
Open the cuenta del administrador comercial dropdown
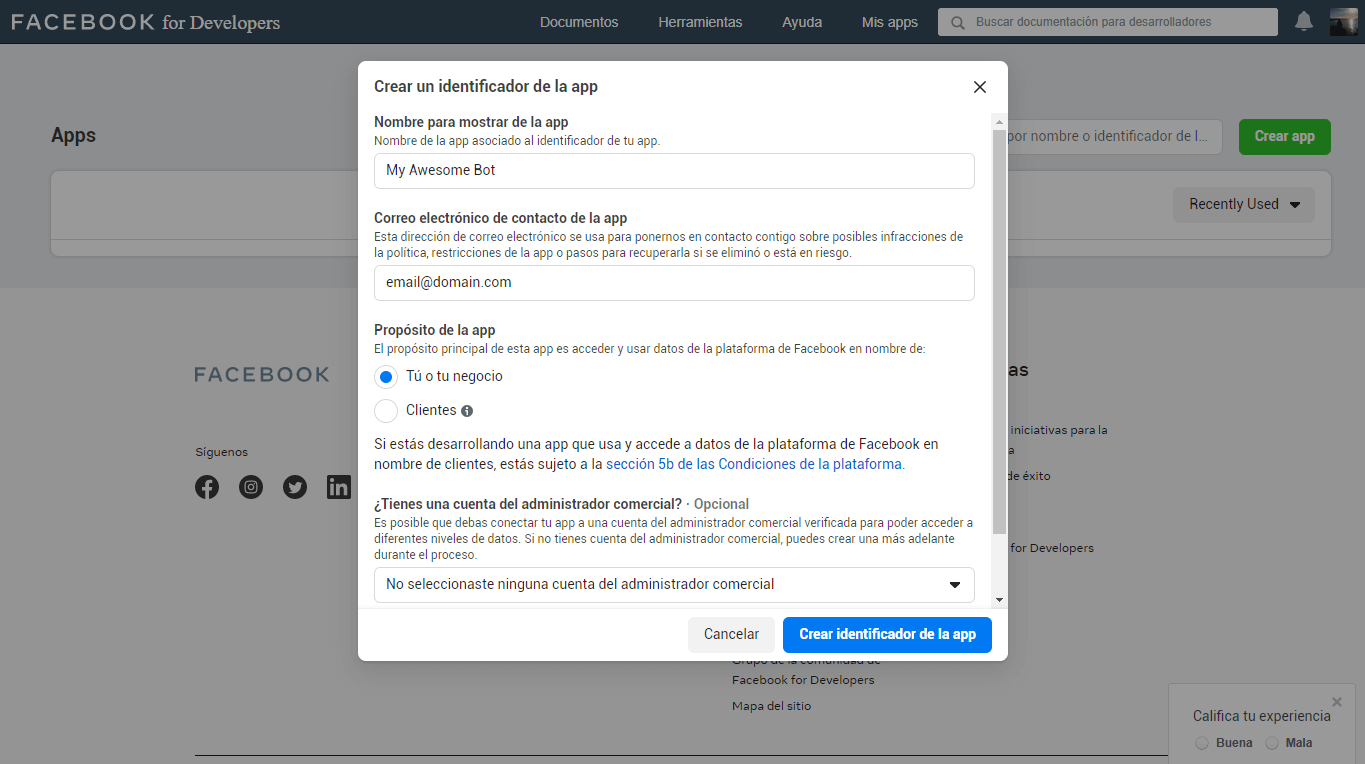pyautogui.click(x=674, y=585)
